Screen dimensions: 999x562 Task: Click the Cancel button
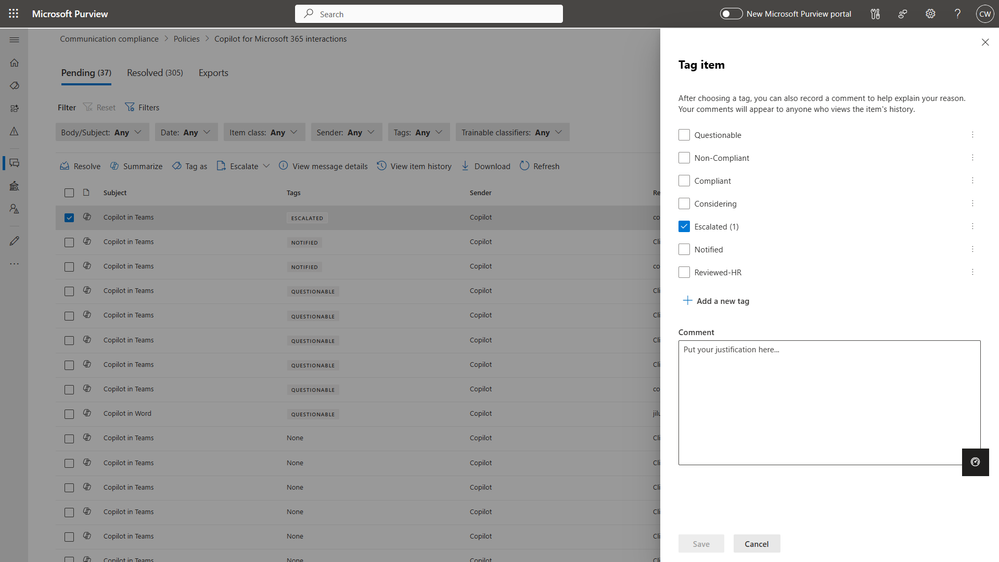click(x=756, y=544)
